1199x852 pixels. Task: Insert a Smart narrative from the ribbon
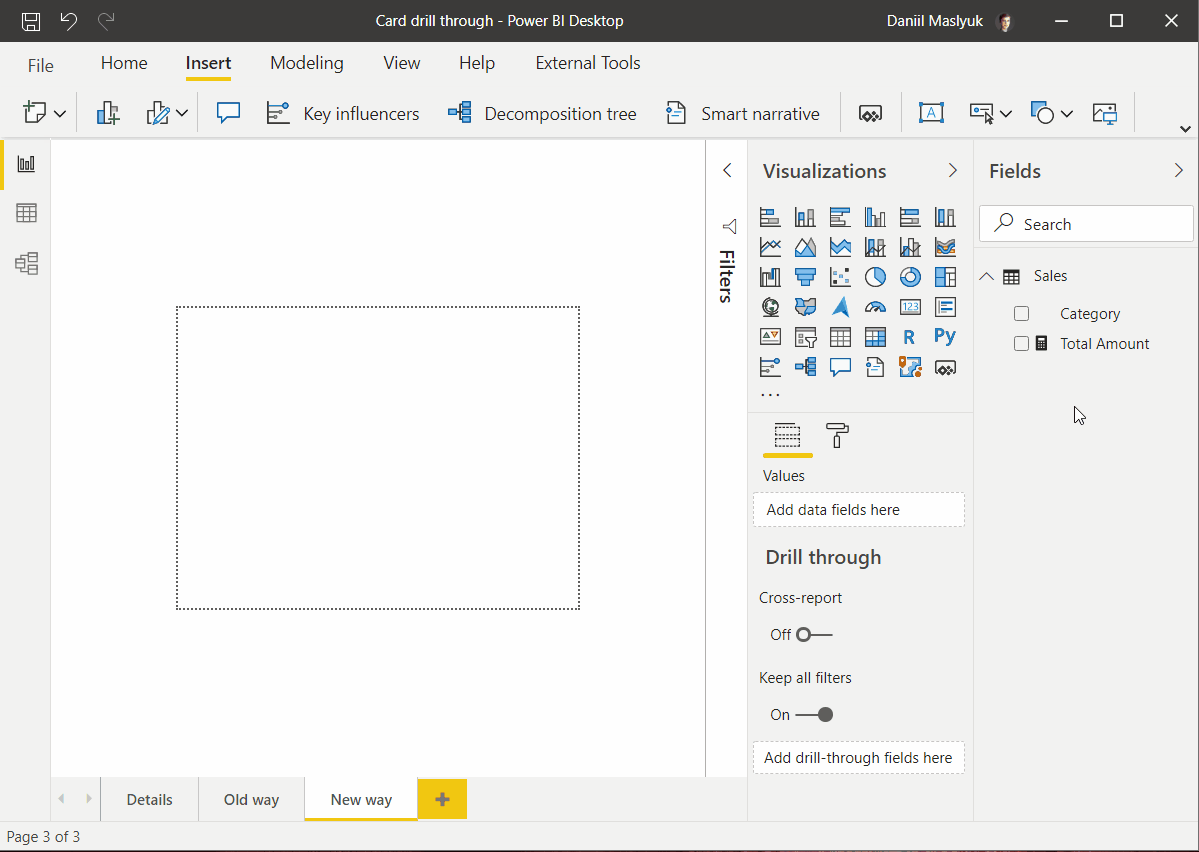[742, 113]
